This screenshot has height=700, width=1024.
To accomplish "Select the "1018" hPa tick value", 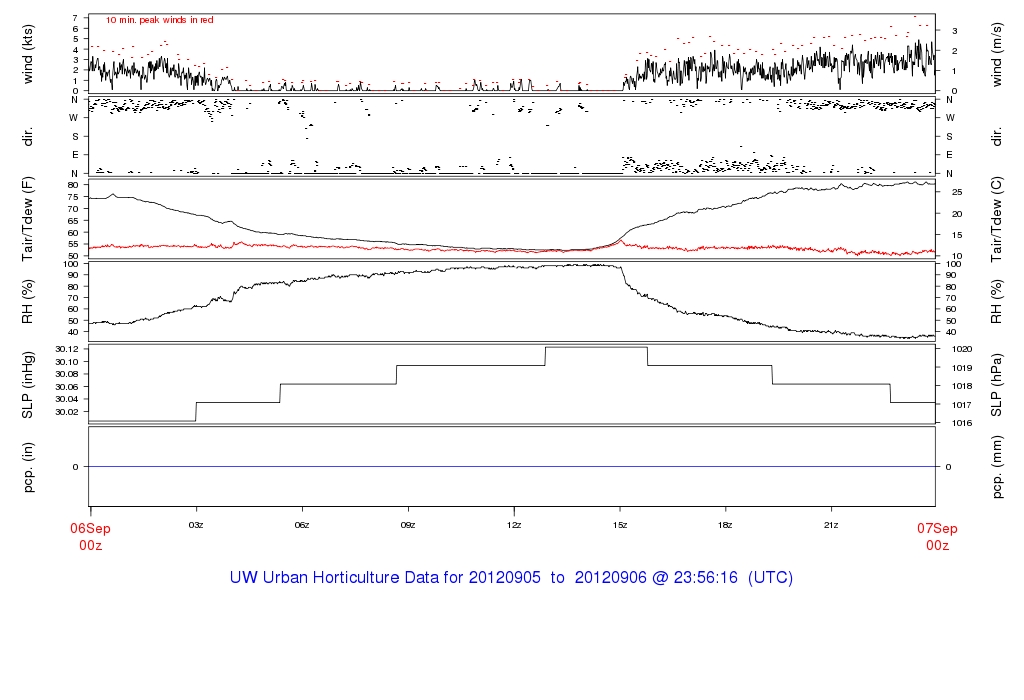I will point(962,387).
